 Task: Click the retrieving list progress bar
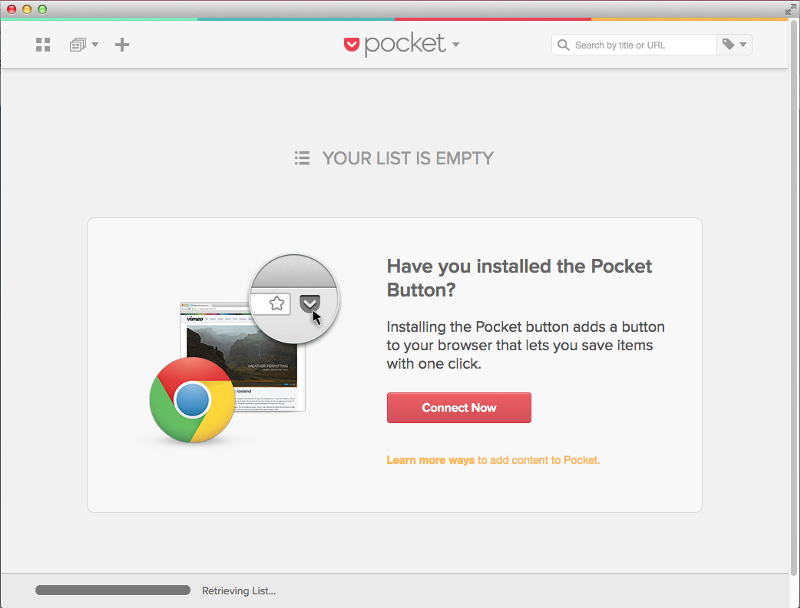tap(112, 590)
